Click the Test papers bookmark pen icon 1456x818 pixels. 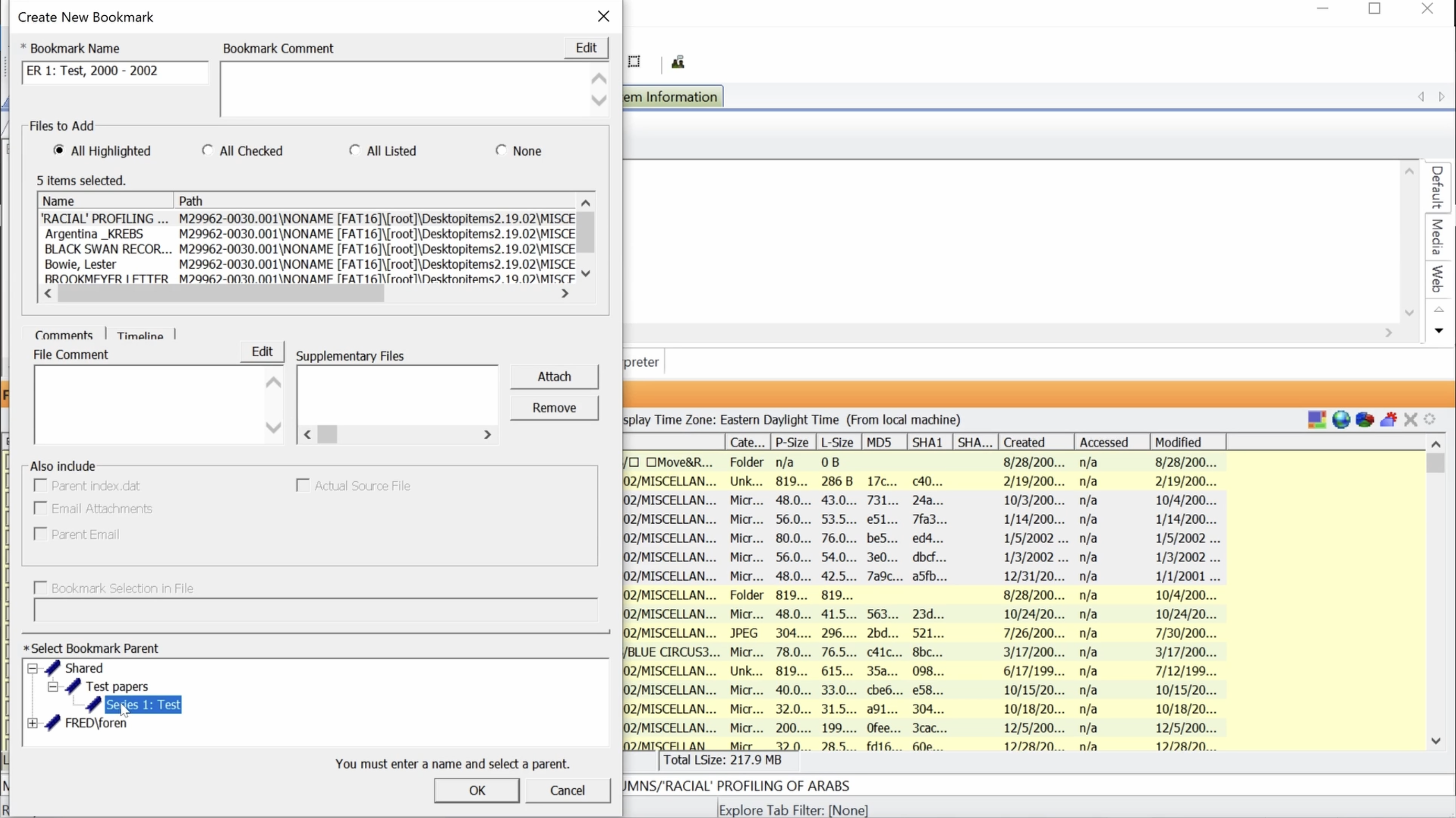[x=73, y=686]
